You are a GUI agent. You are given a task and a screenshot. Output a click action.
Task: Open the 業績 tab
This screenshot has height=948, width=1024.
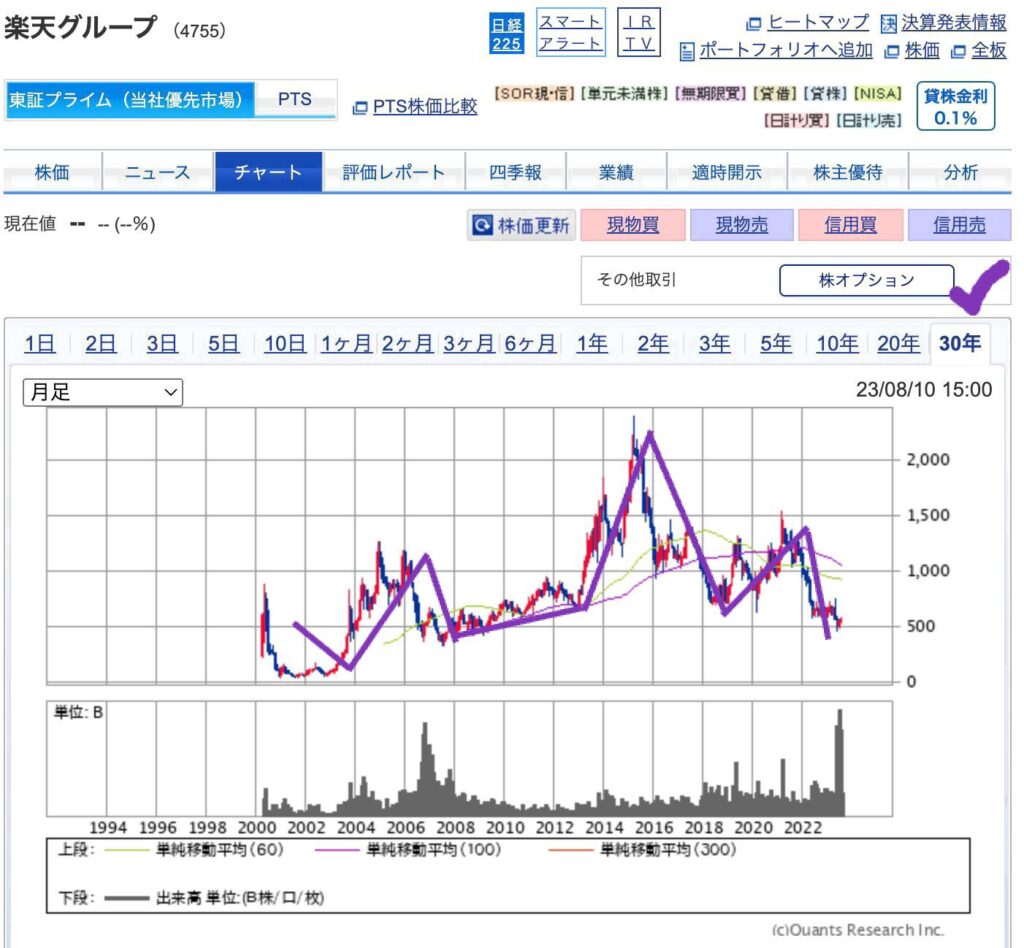[616, 172]
